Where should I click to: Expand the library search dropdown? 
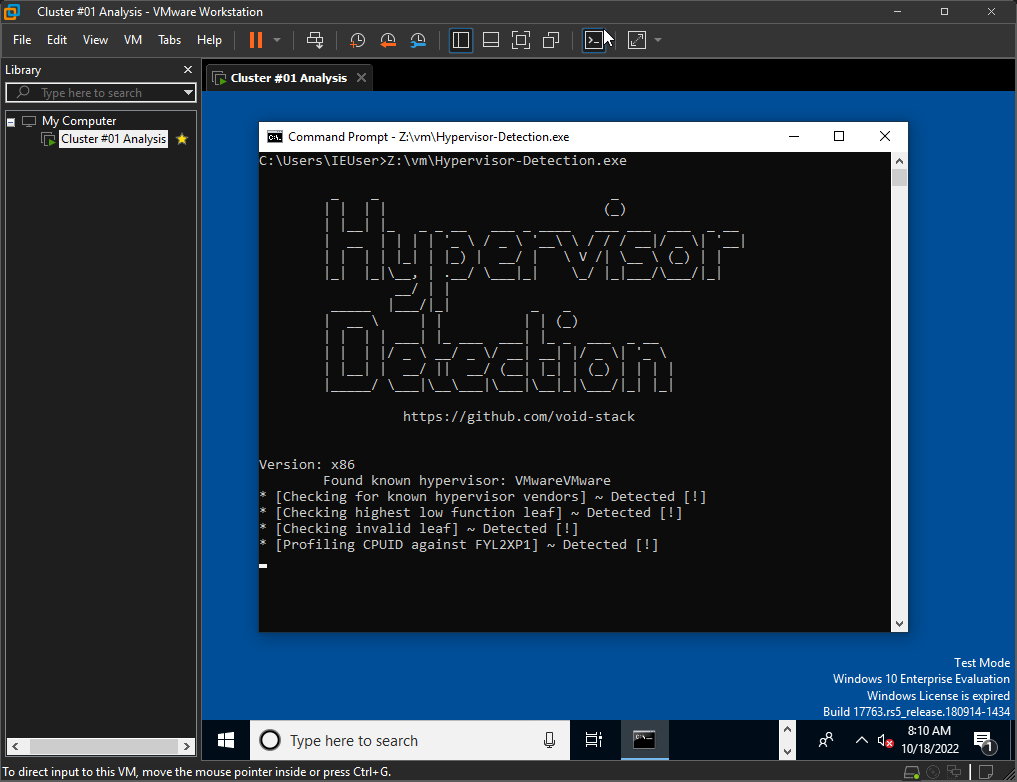tap(188, 93)
